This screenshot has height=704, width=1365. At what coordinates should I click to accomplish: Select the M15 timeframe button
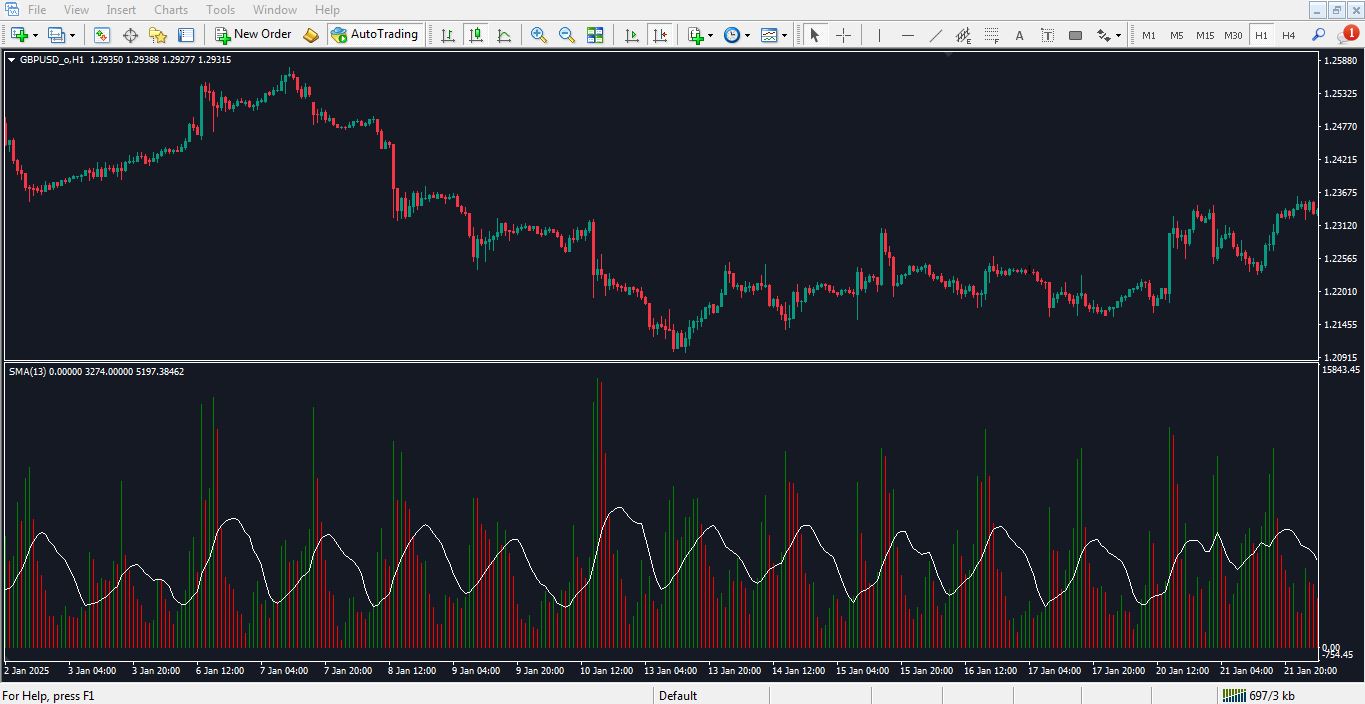(1205, 35)
